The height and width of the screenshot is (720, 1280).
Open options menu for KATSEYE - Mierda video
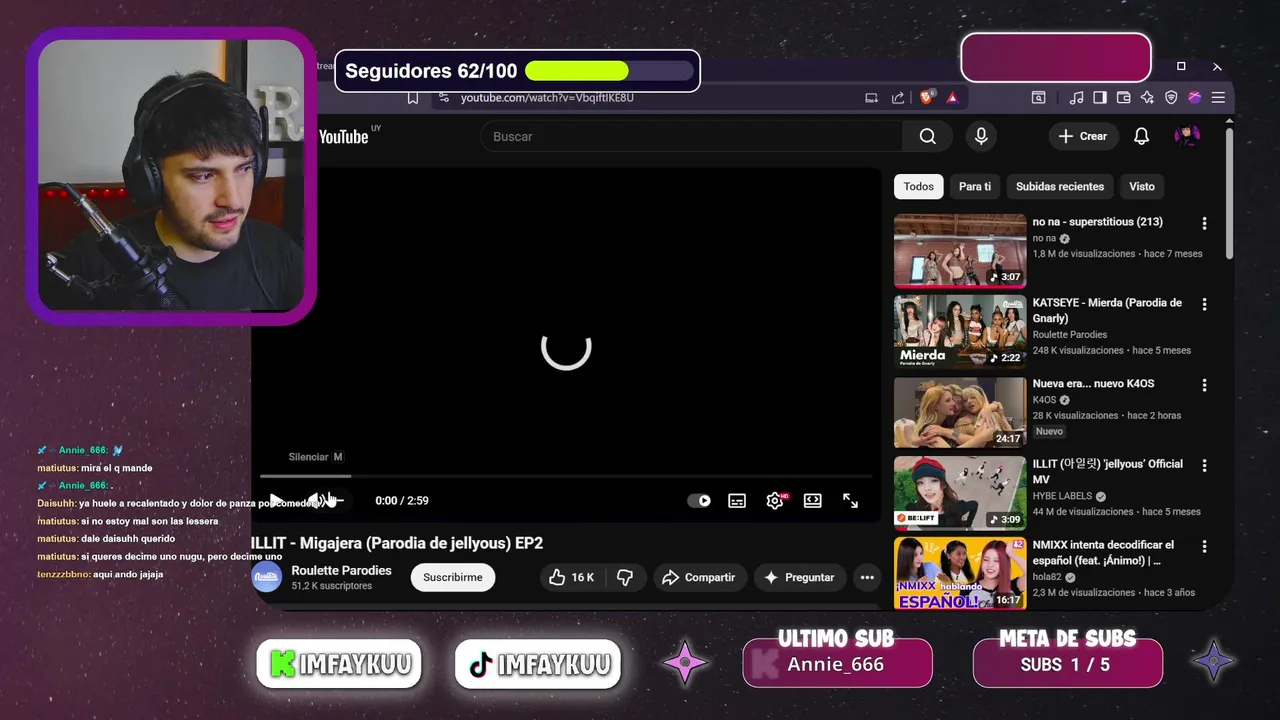tap(1204, 304)
